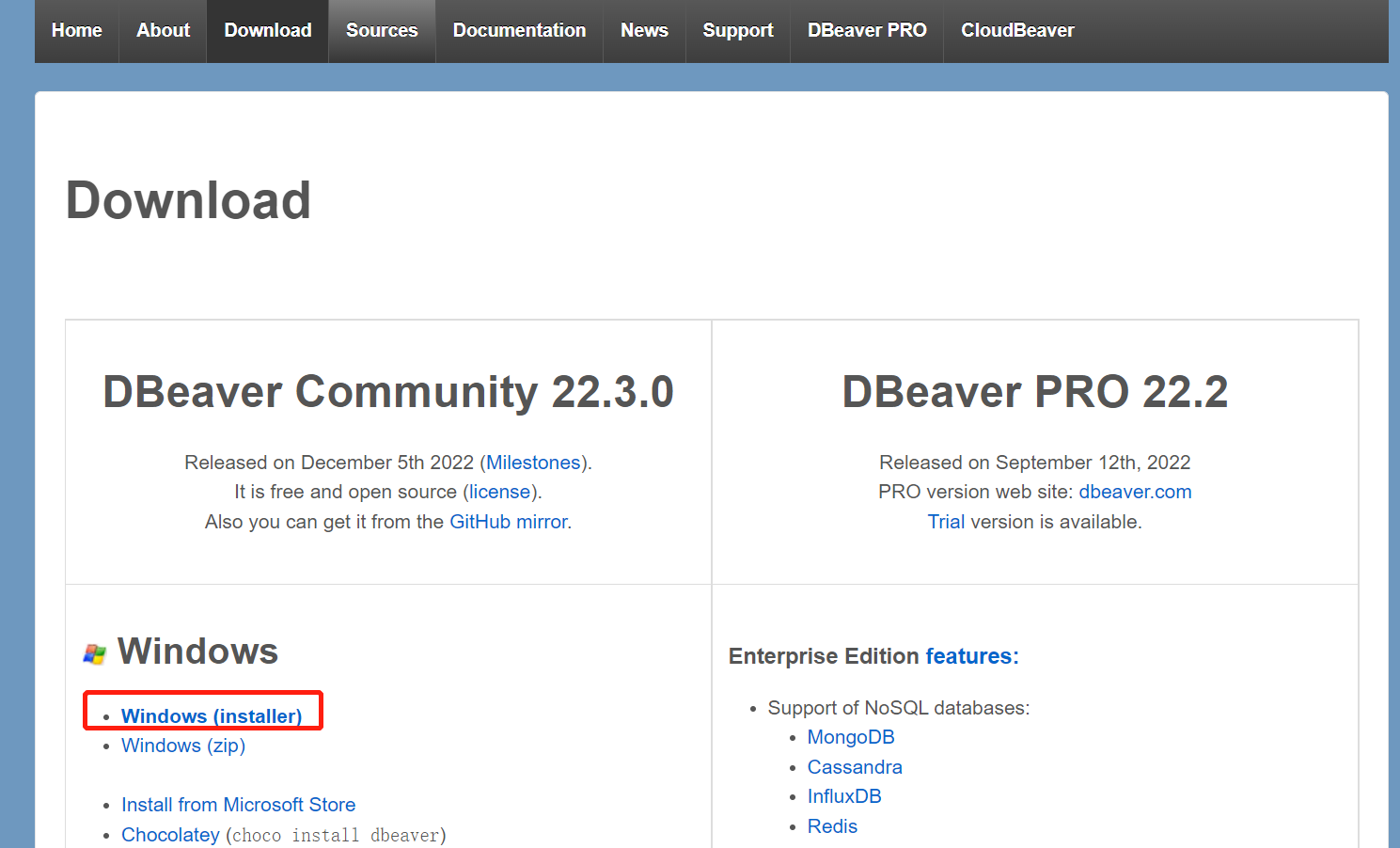The image size is (1400, 848).
Task: Download Windows (installer)
Action: (212, 716)
